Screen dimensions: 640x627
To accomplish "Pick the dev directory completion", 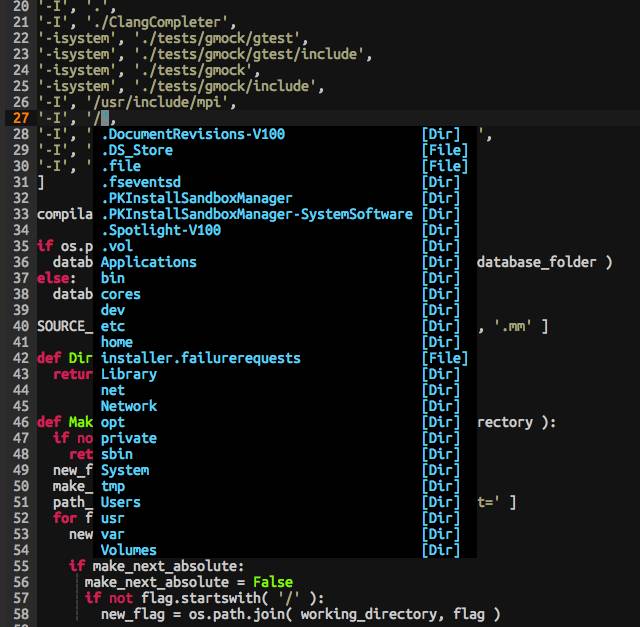I will point(284,310).
